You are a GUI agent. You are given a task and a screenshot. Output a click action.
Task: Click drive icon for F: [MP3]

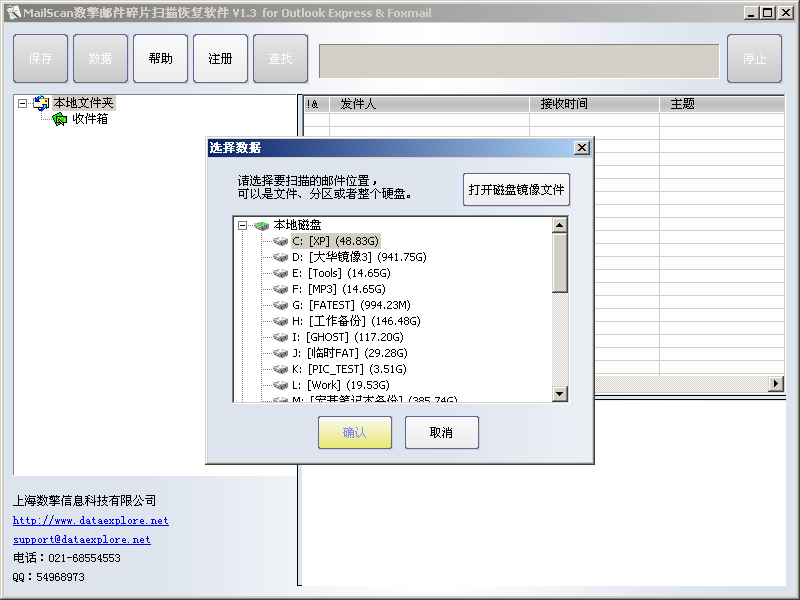pos(280,289)
